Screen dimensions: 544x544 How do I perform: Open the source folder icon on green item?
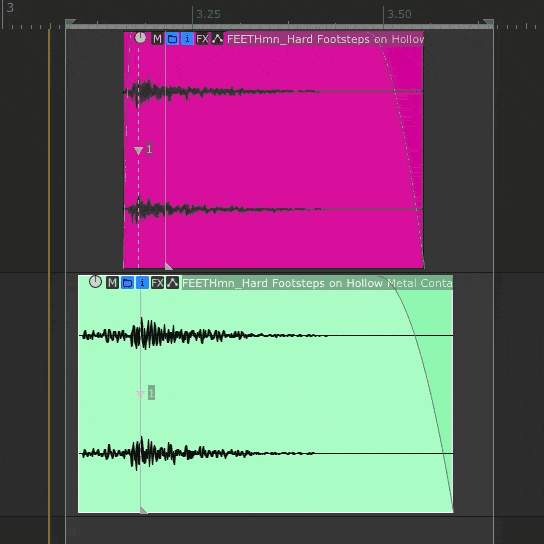coord(127,283)
